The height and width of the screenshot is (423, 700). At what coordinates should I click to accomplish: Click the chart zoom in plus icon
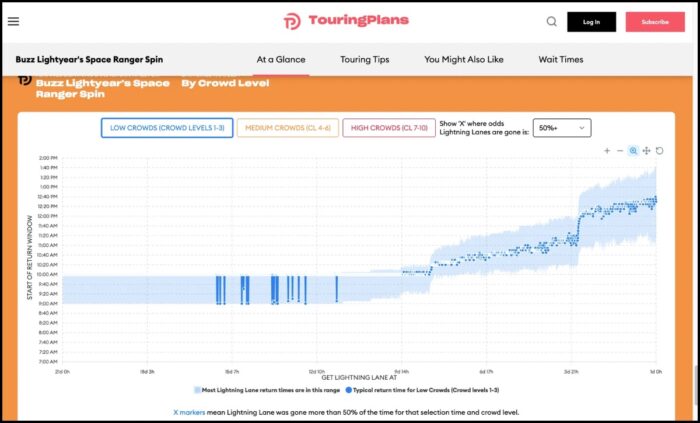click(607, 151)
